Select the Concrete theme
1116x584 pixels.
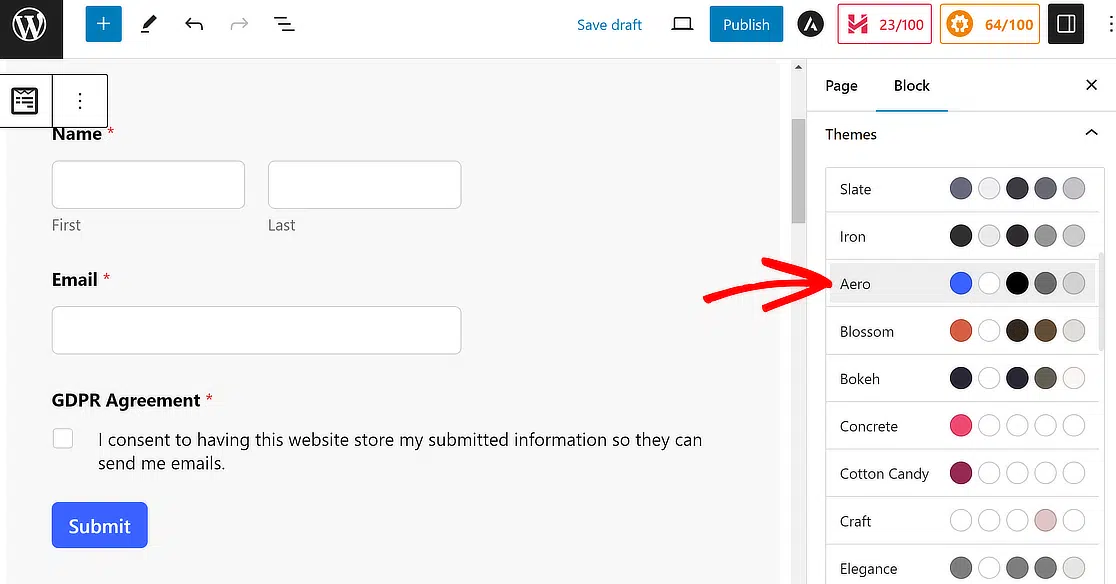pyautogui.click(x=962, y=426)
